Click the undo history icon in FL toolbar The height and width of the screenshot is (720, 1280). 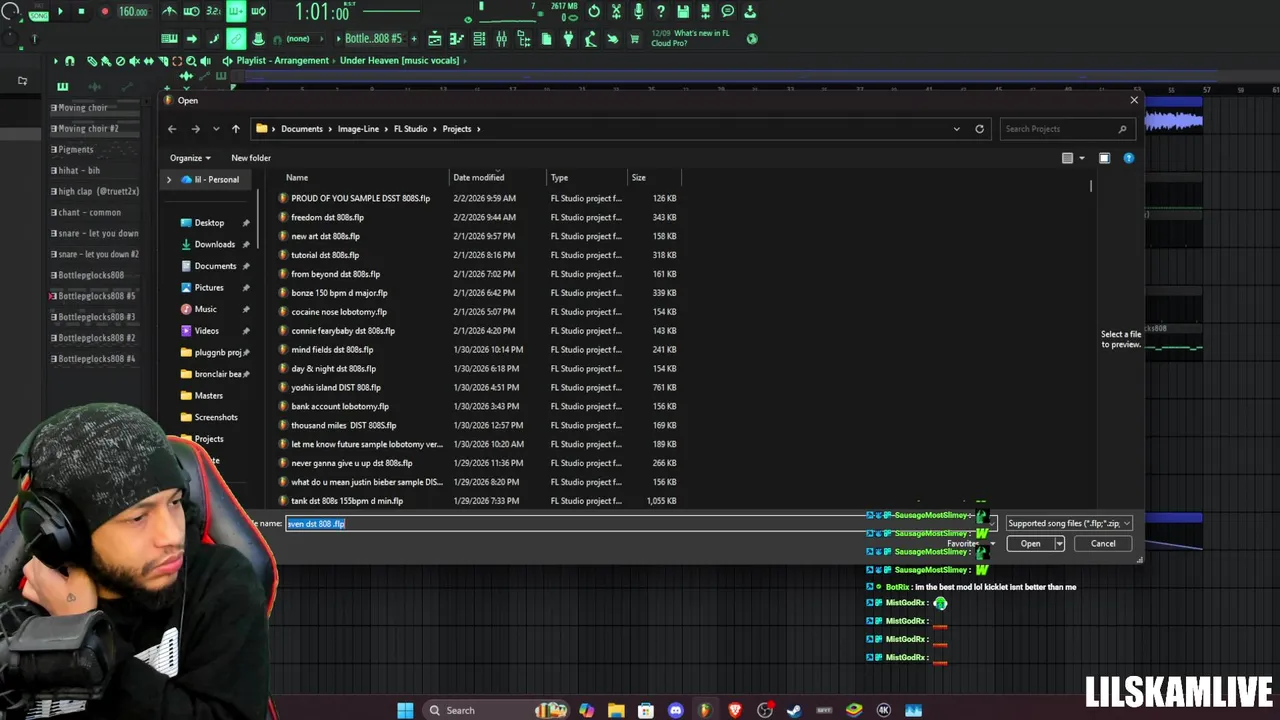point(594,12)
